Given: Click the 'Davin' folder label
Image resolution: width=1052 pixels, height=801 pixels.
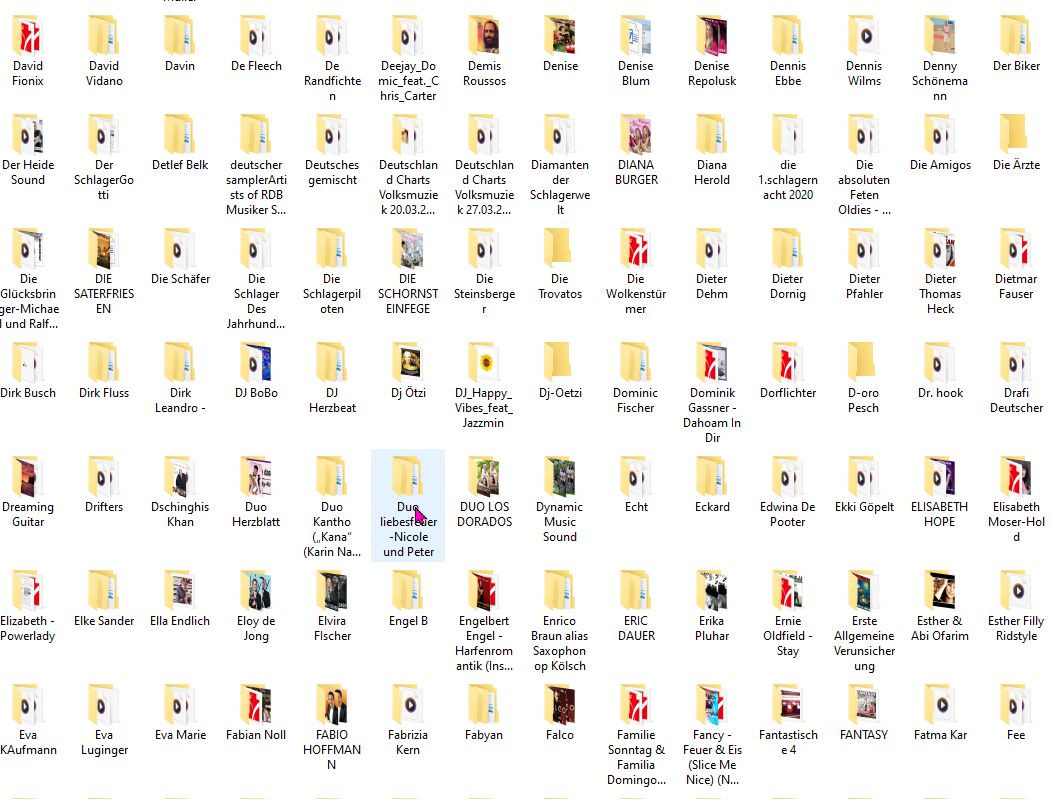Looking at the screenshot, I should [180, 66].
